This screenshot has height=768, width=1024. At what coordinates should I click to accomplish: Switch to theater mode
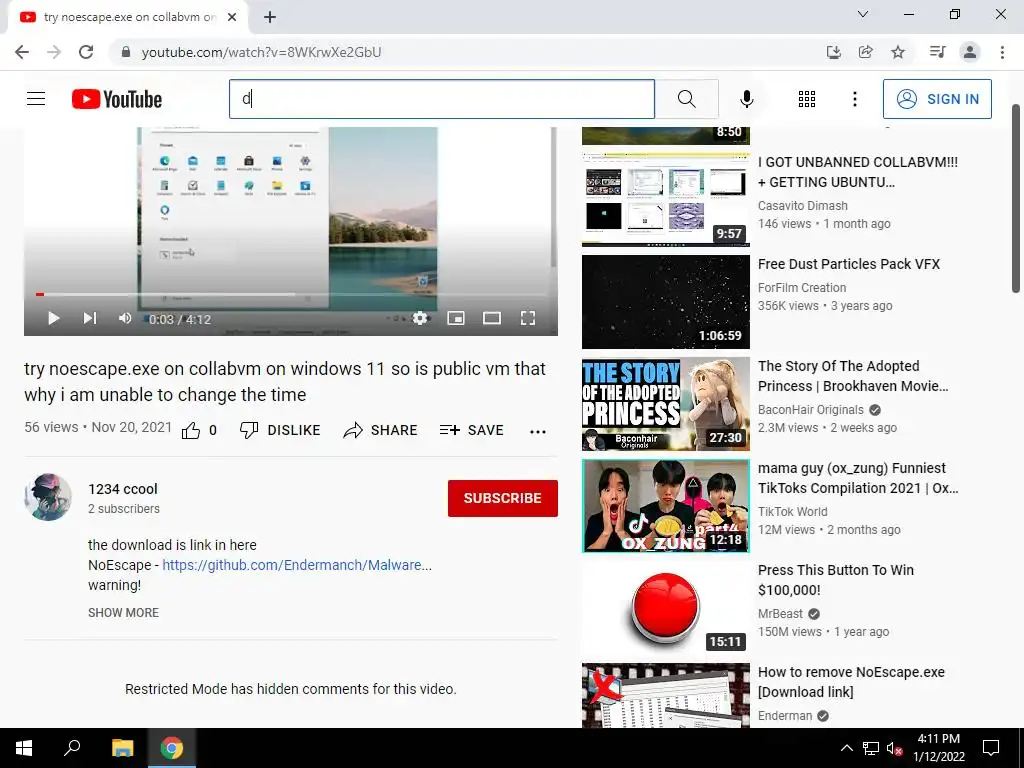pyautogui.click(x=492, y=318)
